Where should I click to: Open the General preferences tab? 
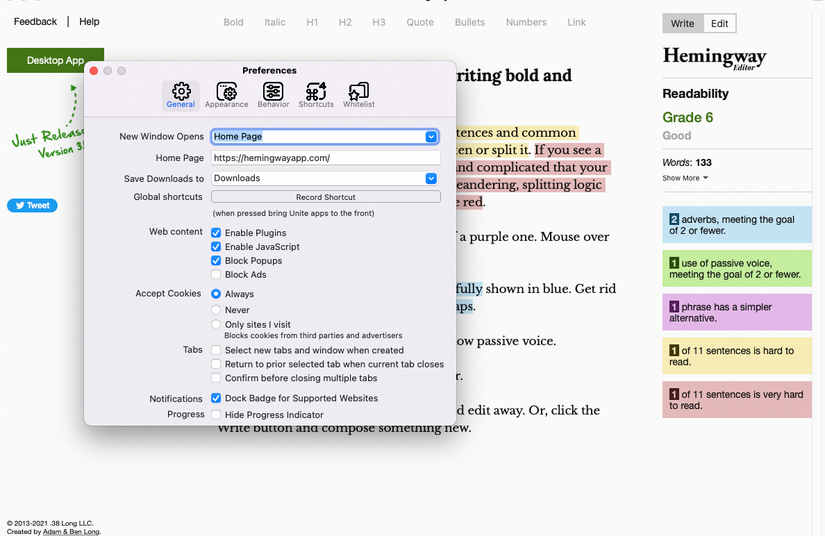pyautogui.click(x=181, y=95)
